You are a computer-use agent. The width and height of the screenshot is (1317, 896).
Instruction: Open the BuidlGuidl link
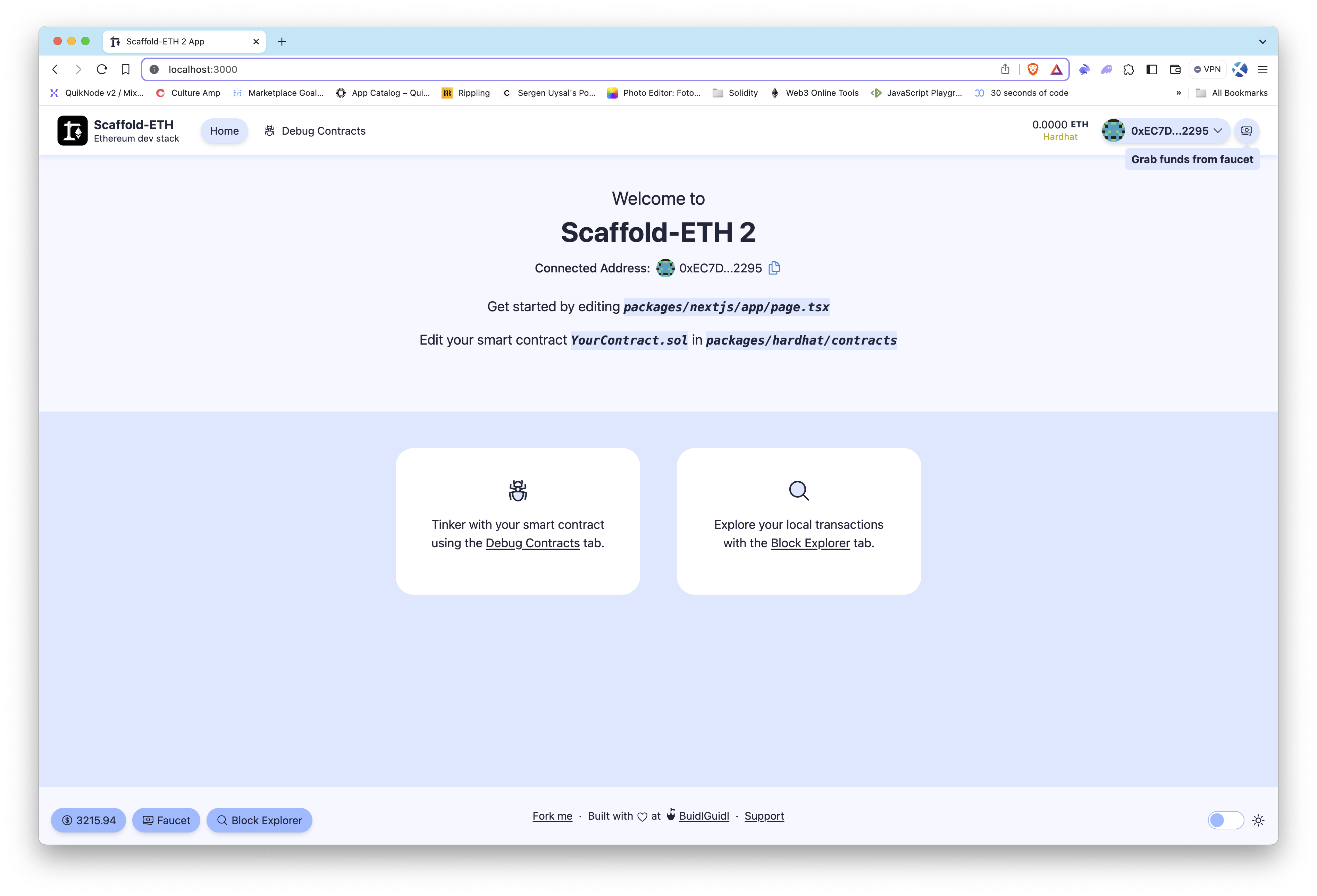tap(704, 815)
